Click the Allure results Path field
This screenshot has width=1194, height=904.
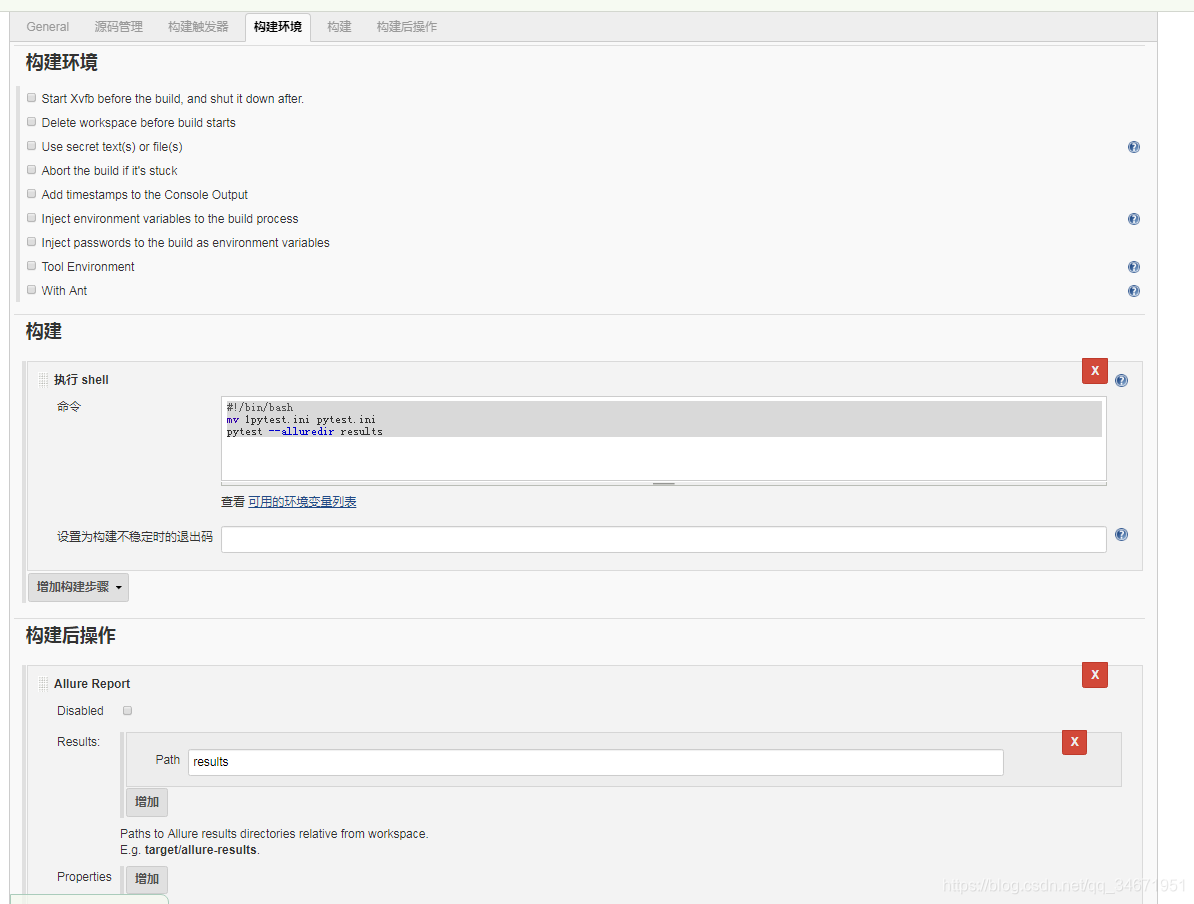pos(595,762)
